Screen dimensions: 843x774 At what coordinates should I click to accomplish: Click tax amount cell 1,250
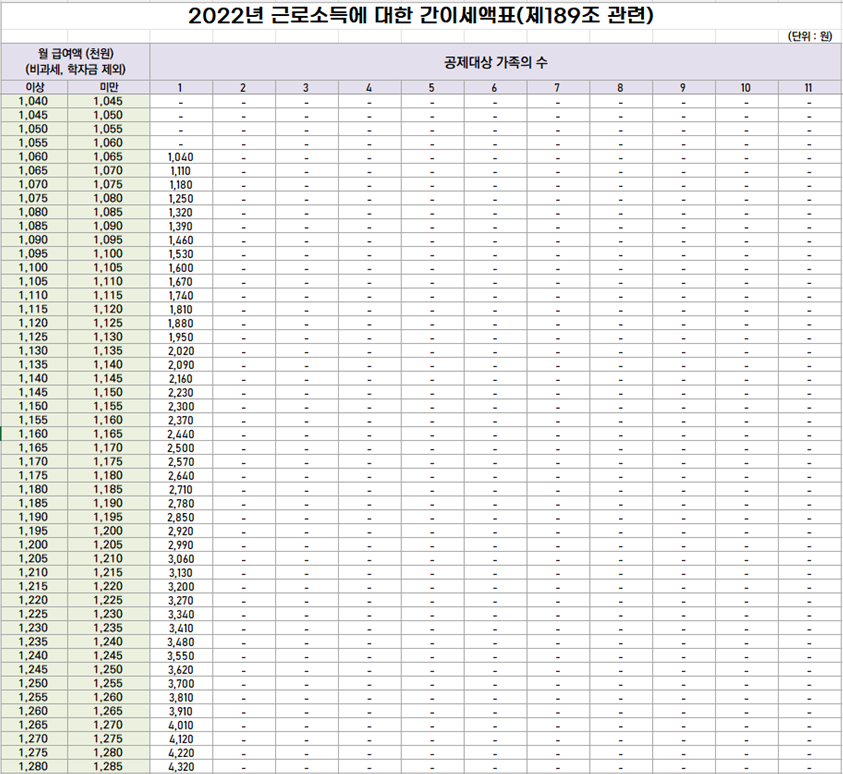[x=181, y=199]
